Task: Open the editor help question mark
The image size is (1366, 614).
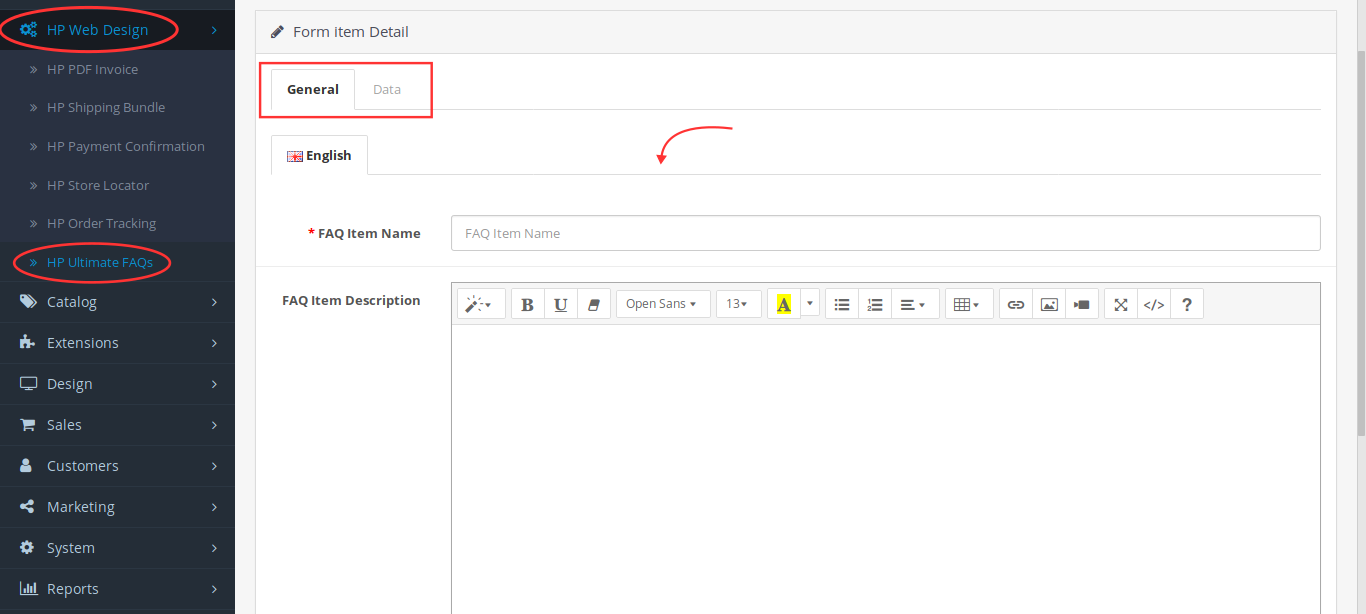Action: tap(1187, 304)
